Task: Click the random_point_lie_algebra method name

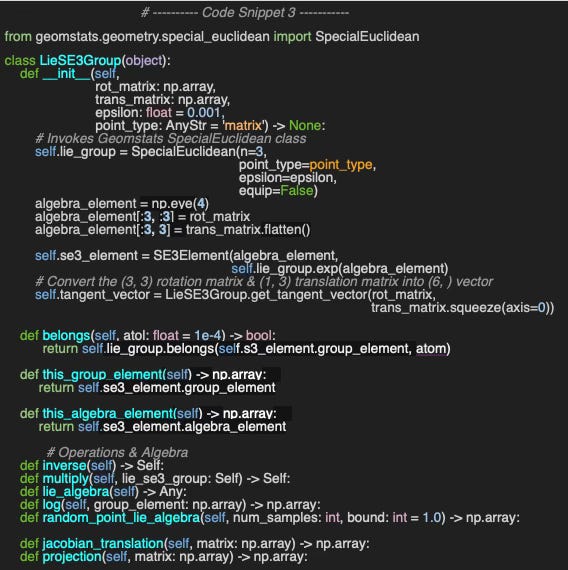Action: click(121, 518)
